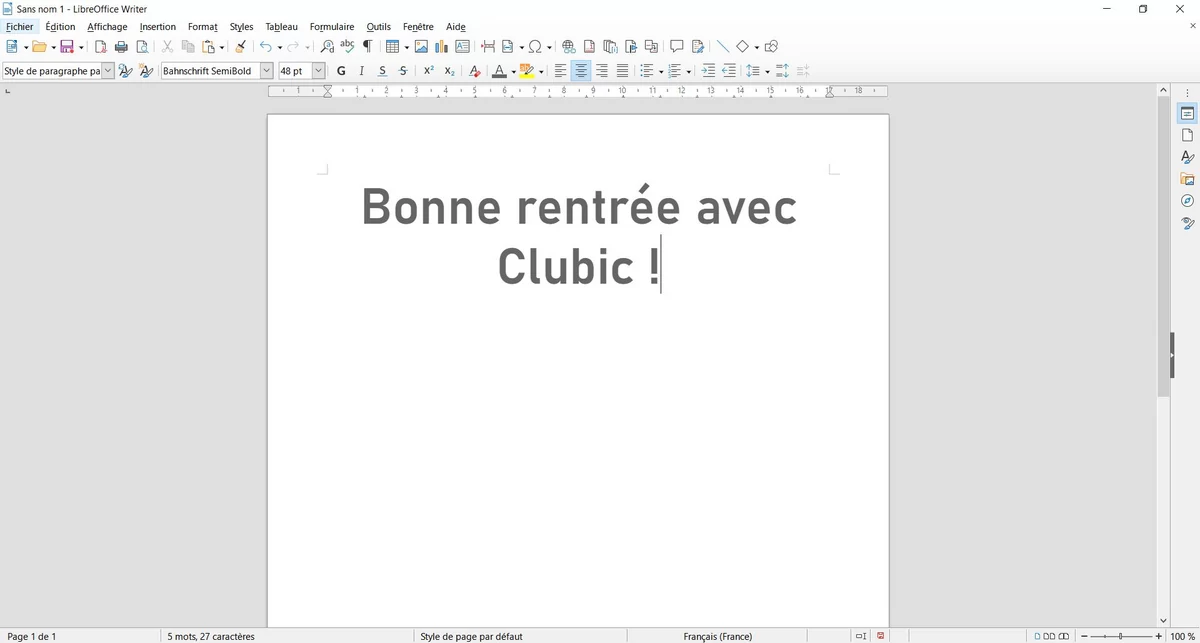Toggle Italic formatting
1200x643 pixels.
[361, 71]
